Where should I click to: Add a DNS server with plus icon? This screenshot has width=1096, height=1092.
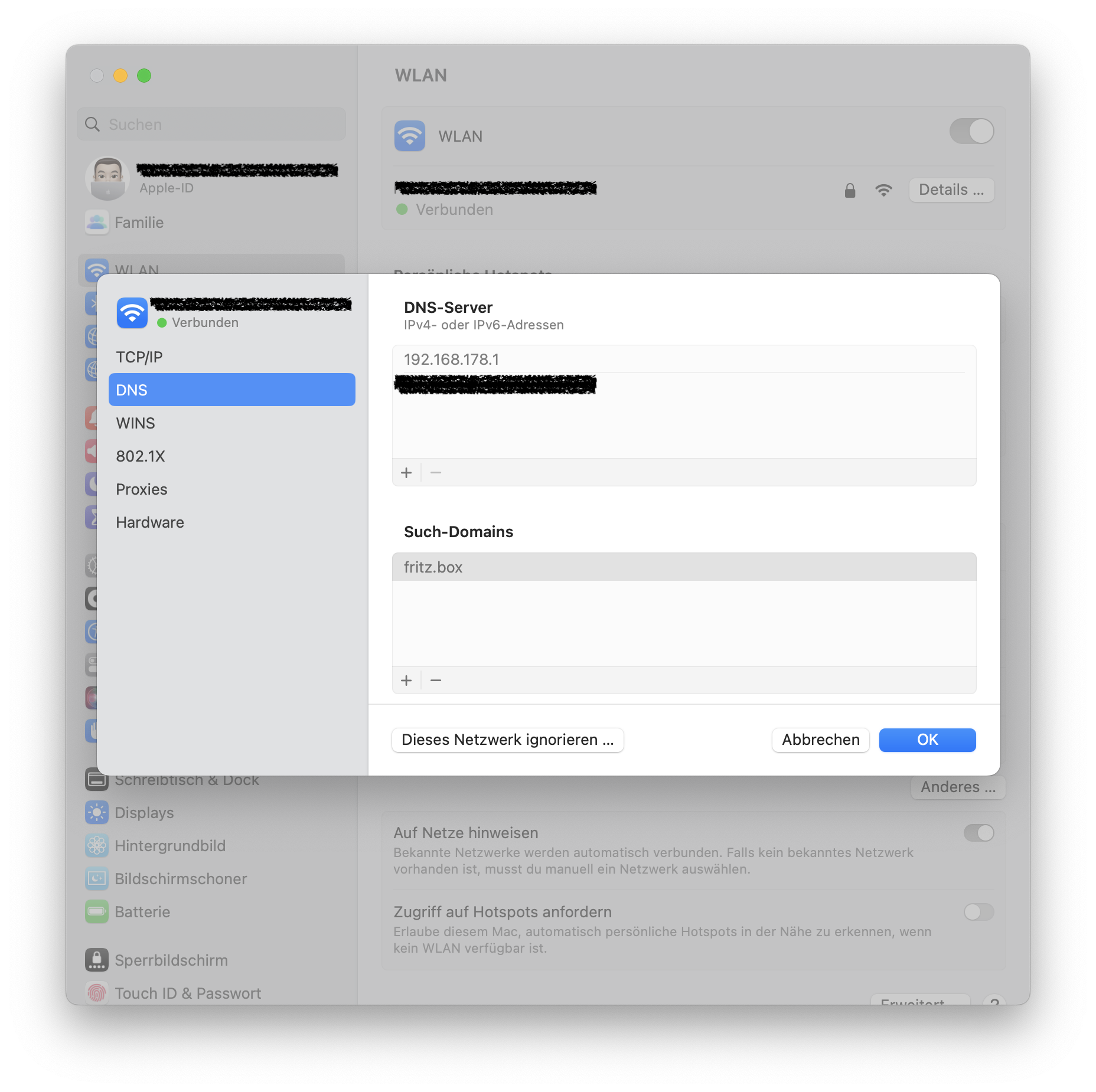tap(406, 473)
